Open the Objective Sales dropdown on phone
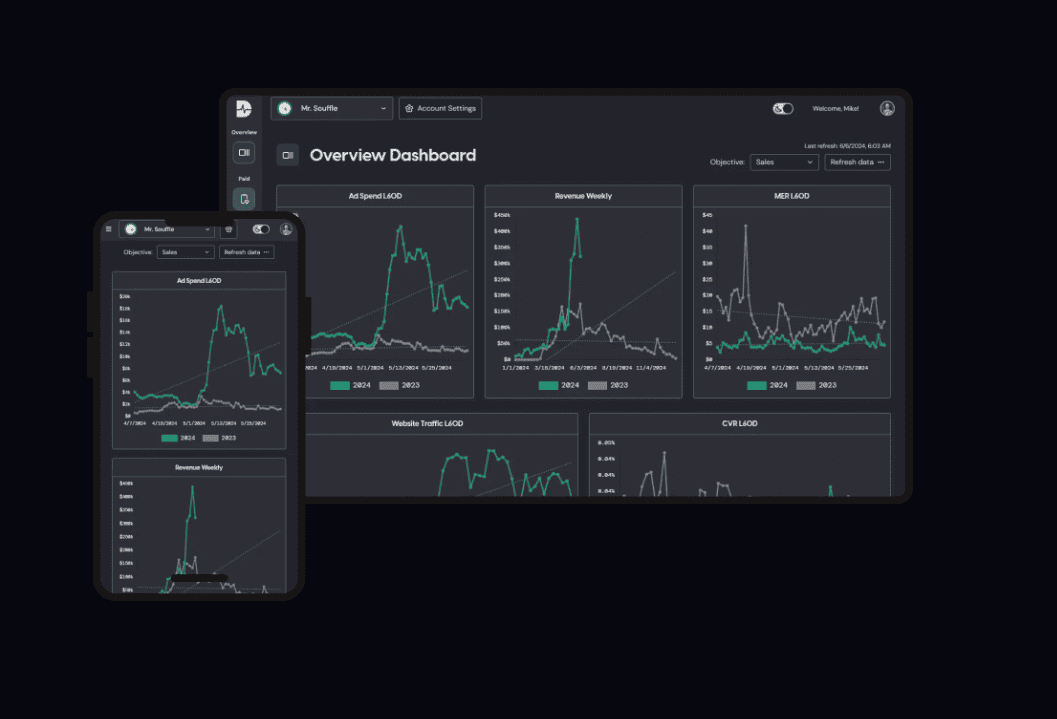This screenshot has width=1057, height=719. tap(186, 252)
